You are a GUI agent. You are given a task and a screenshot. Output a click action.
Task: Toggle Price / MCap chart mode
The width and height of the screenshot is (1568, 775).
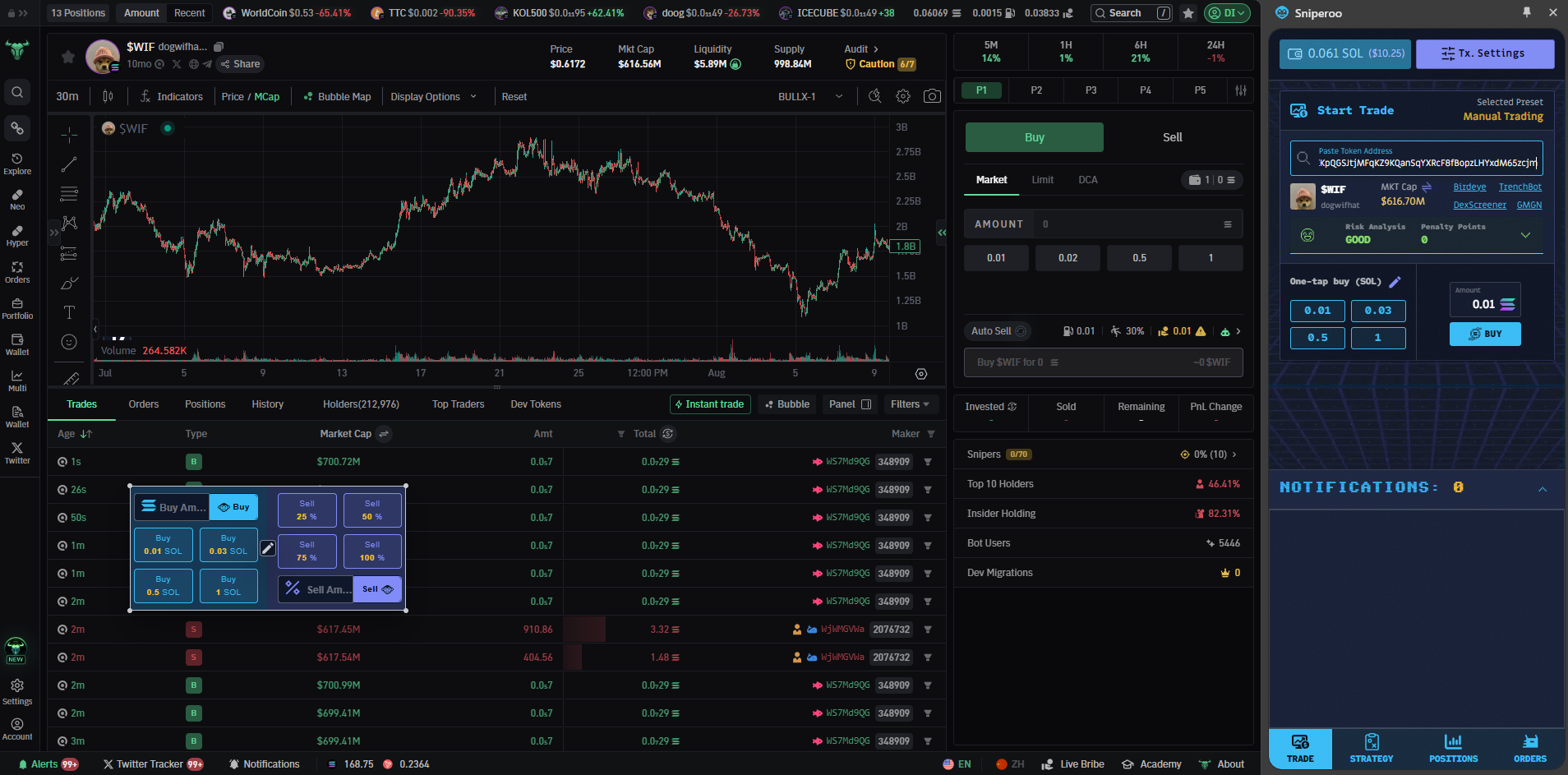pos(251,96)
